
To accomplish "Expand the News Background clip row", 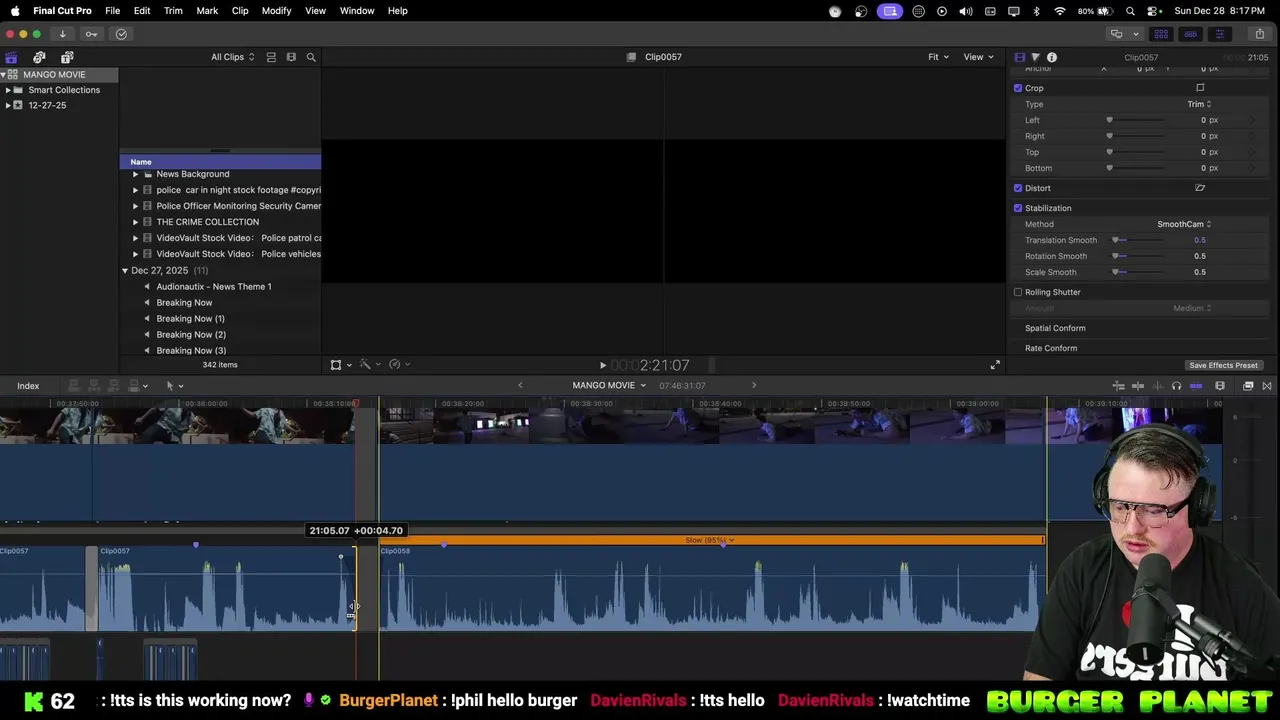I will 135,174.
